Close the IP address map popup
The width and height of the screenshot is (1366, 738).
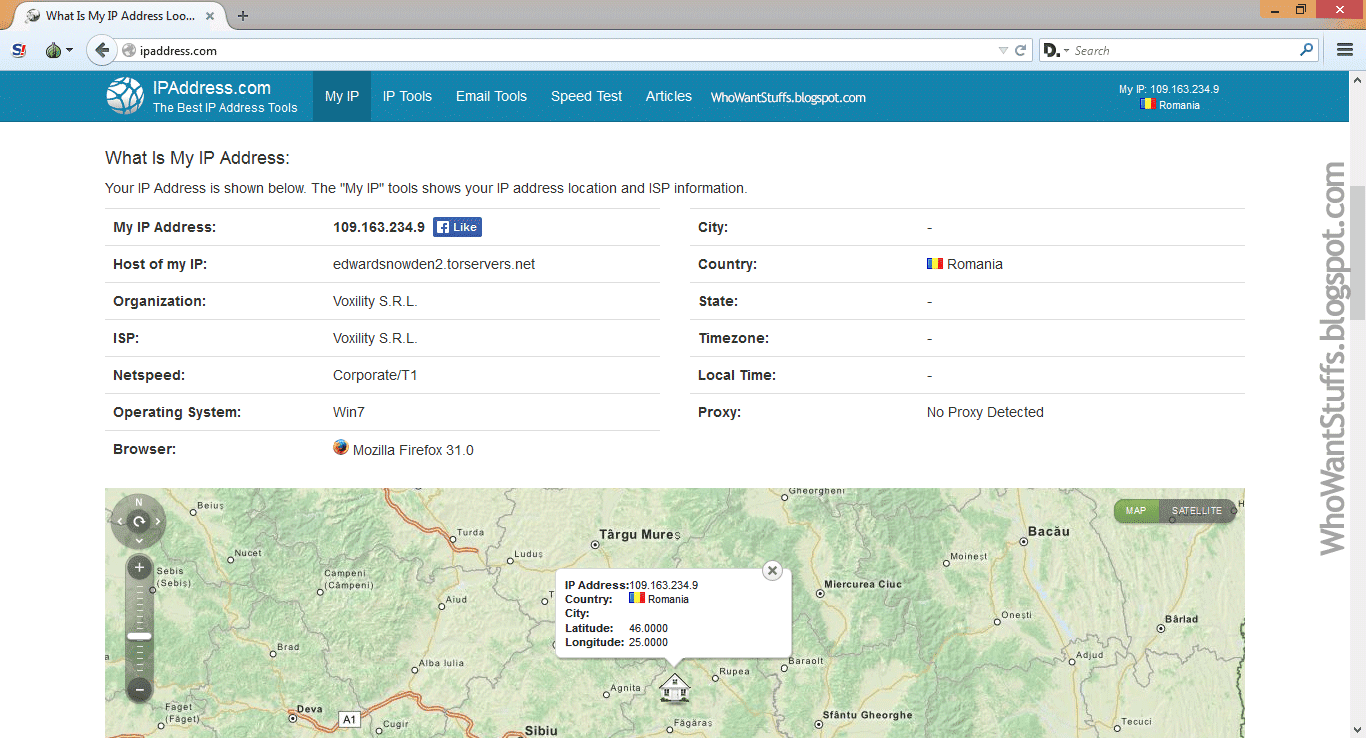coord(772,570)
